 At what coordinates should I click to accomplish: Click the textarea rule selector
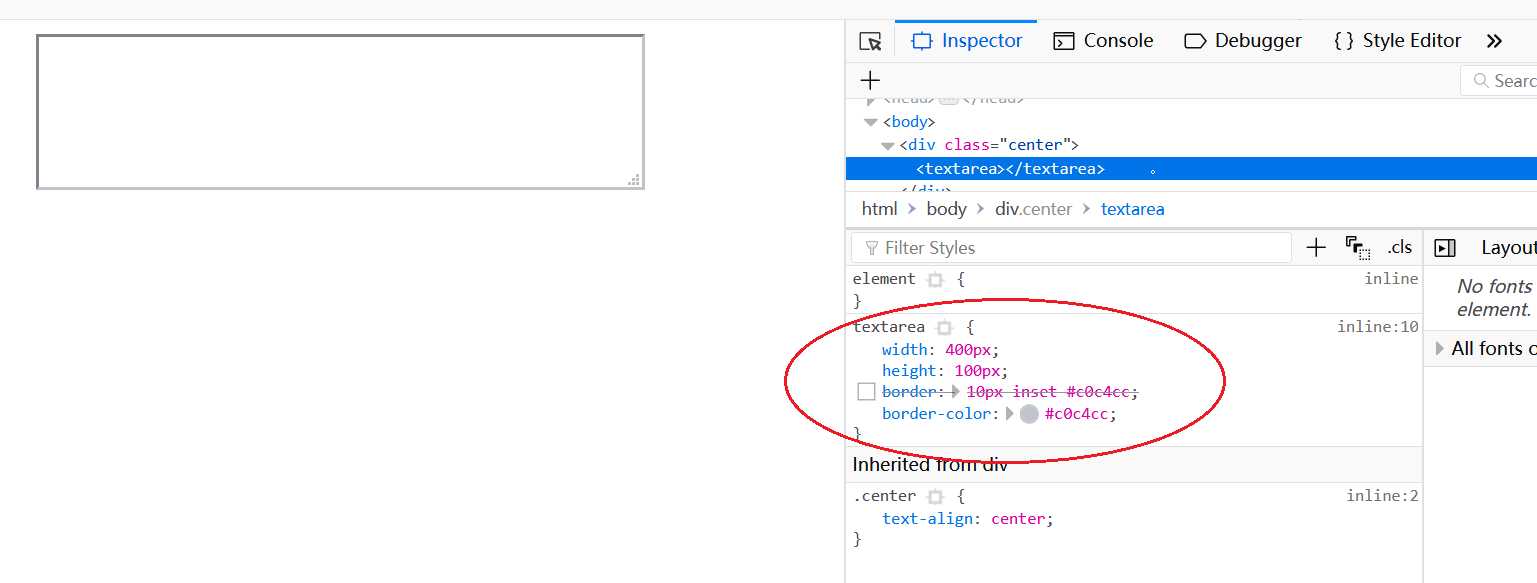889,327
